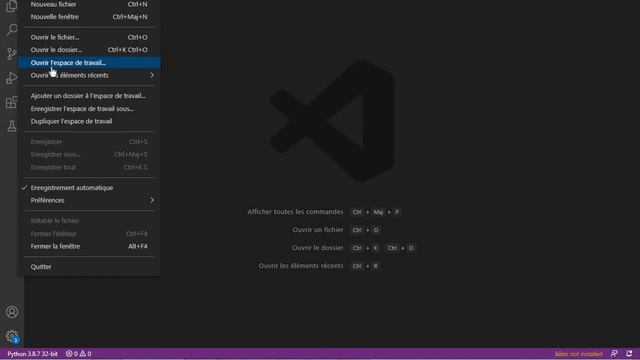Select Ouvrir le fichier... menu entry
Viewport: 640px width, 360px height.
click(89, 37)
